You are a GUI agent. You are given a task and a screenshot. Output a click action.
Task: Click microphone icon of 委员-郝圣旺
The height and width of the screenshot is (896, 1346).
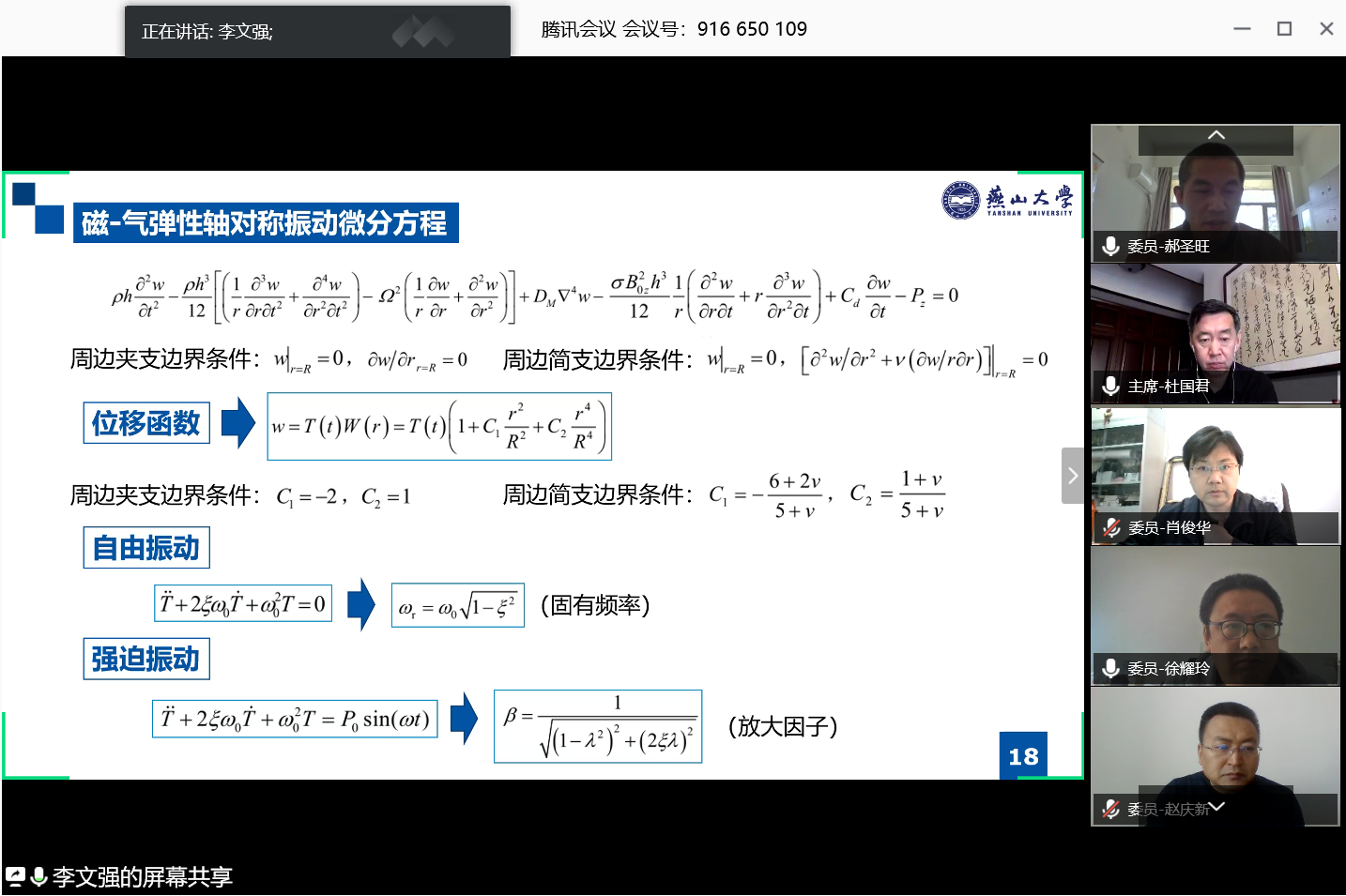click(x=1110, y=246)
